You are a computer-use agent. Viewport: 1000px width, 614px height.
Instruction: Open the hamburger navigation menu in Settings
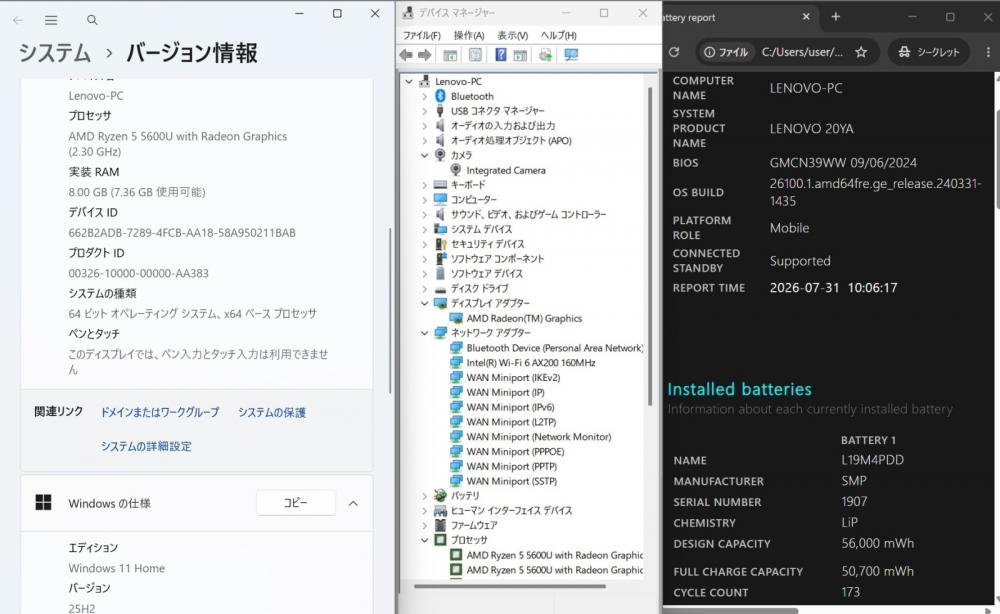[x=51, y=20]
